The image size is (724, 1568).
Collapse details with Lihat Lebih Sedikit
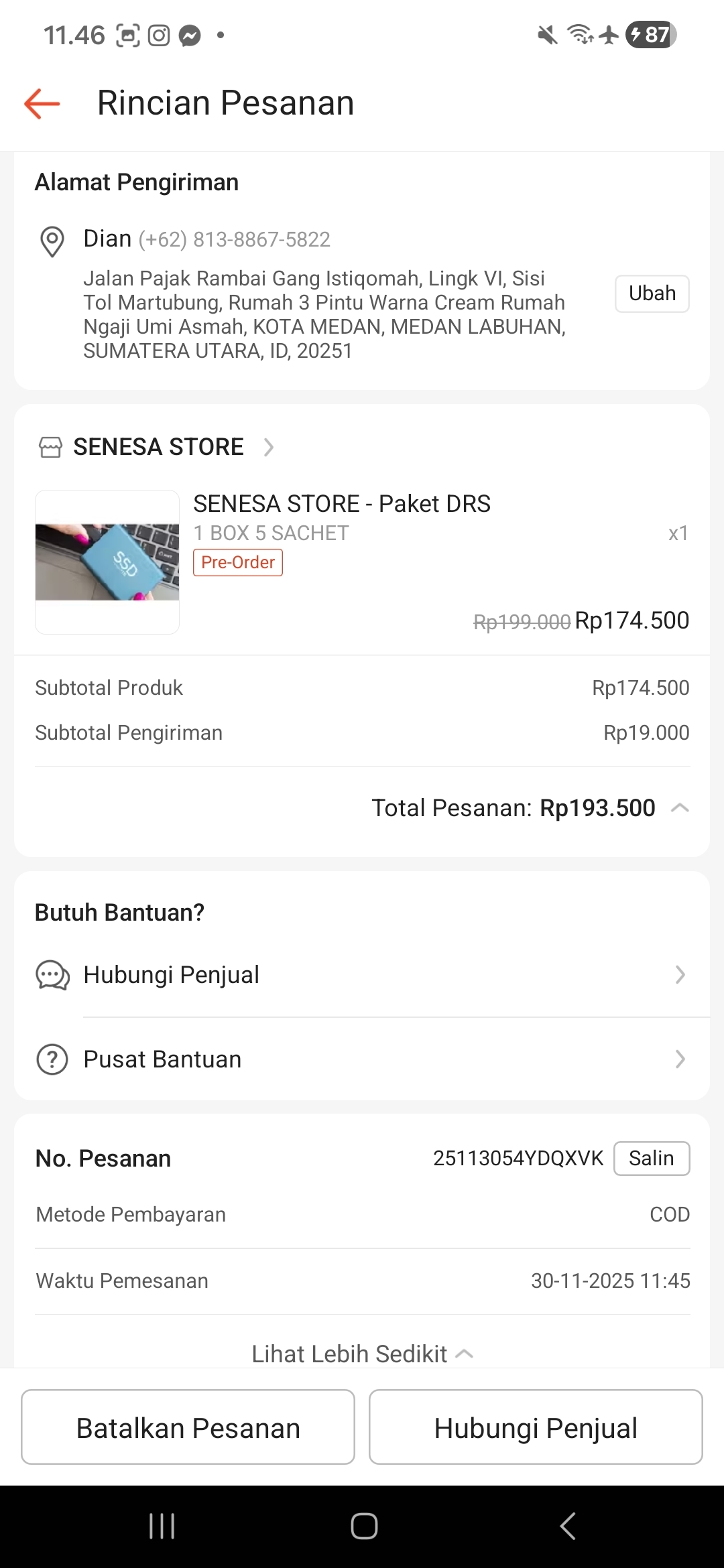click(x=362, y=1354)
